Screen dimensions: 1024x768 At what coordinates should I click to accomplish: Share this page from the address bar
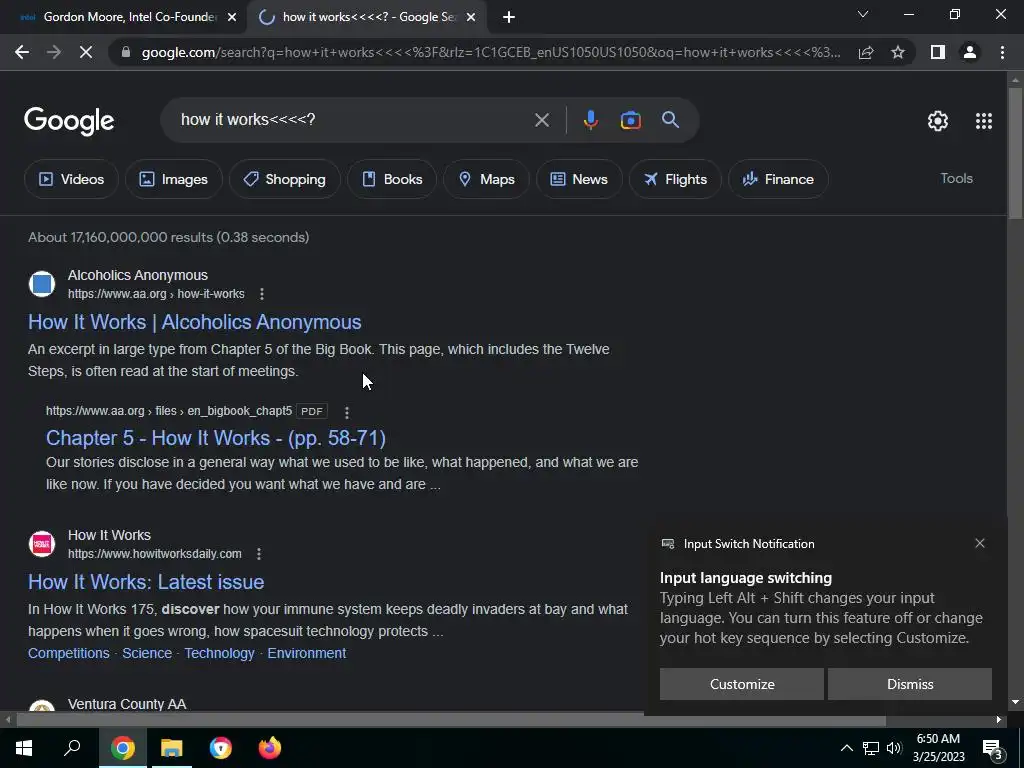click(x=866, y=52)
